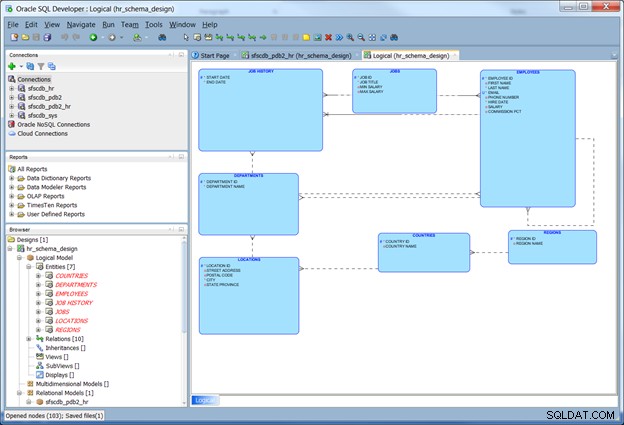Select Cloud Connections item
This screenshot has width=624, height=425.
[x=42, y=134]
